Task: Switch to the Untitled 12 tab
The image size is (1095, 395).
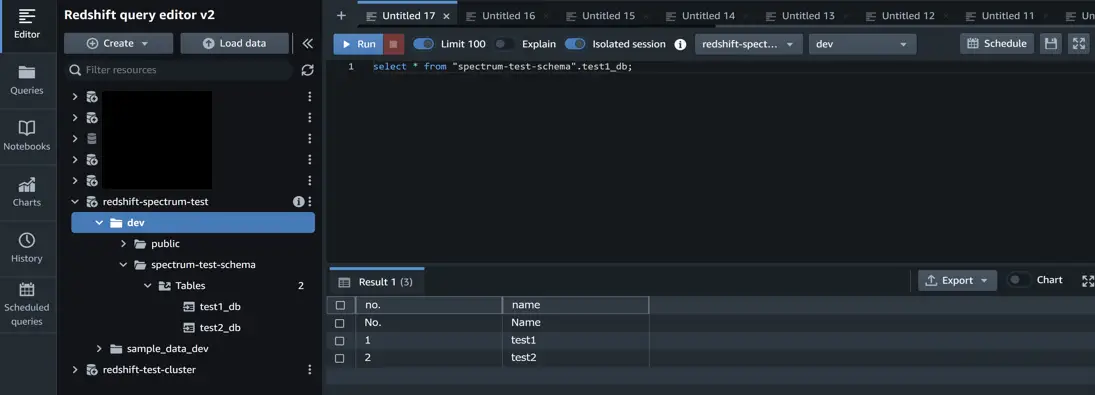Action: 908,15
